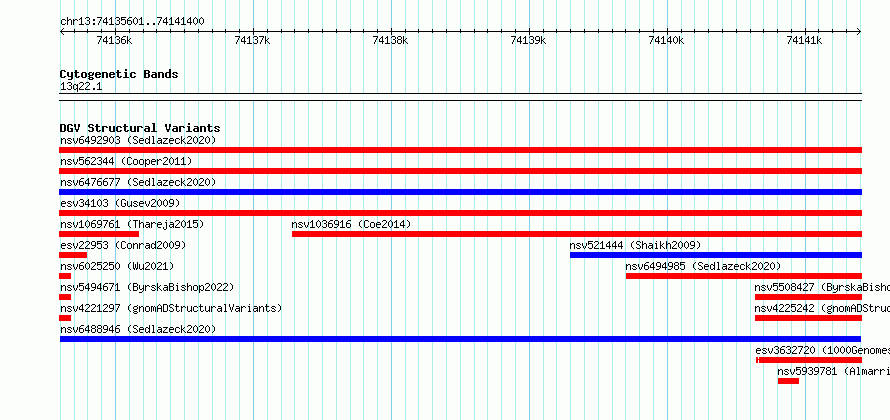Open nsv5494671 (ByrskaBishop2022) variant label
This screenshot has height=420, width=890.
[147, 287]
